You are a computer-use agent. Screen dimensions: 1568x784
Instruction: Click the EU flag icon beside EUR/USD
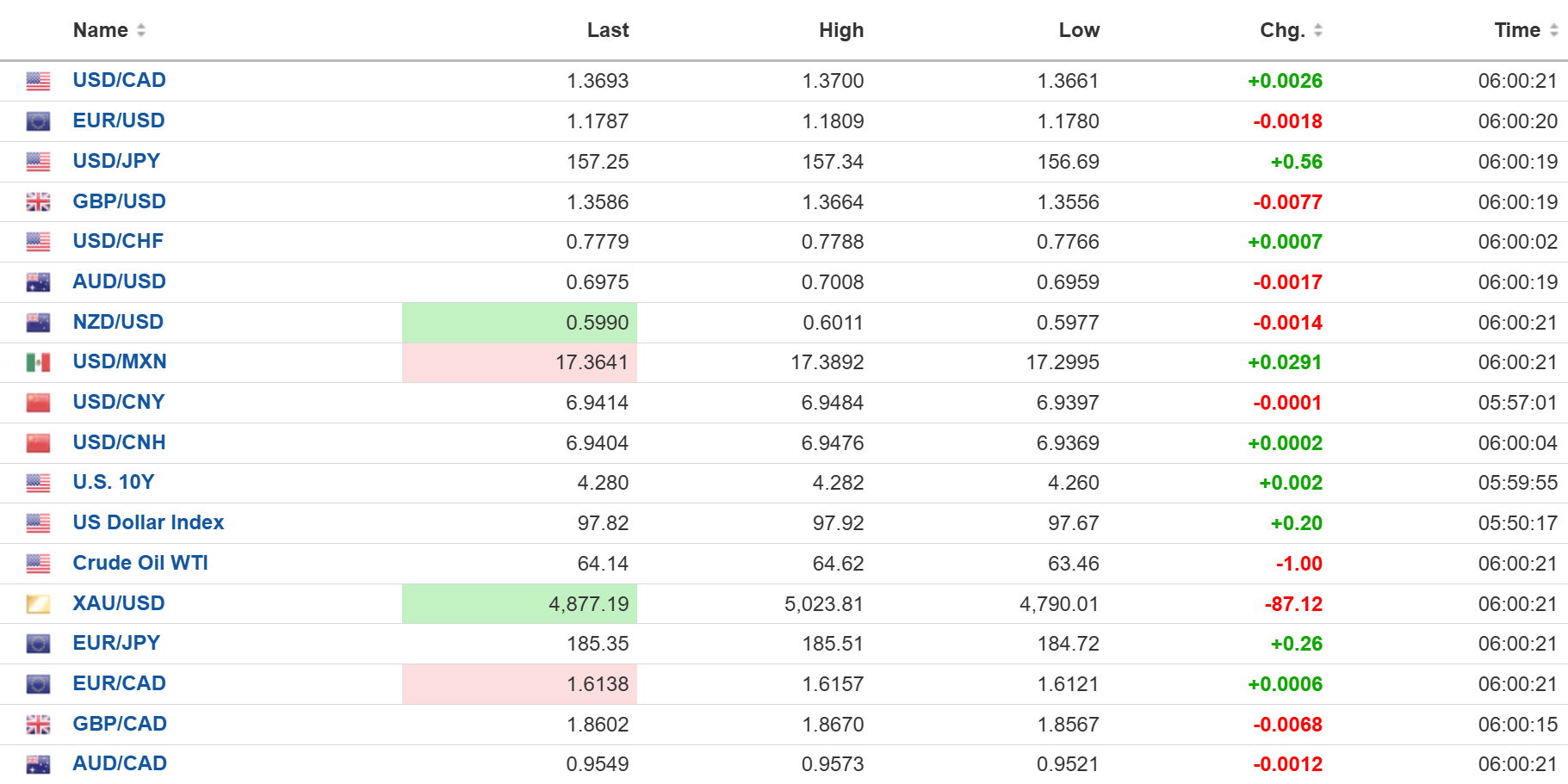tap(38, 121)
